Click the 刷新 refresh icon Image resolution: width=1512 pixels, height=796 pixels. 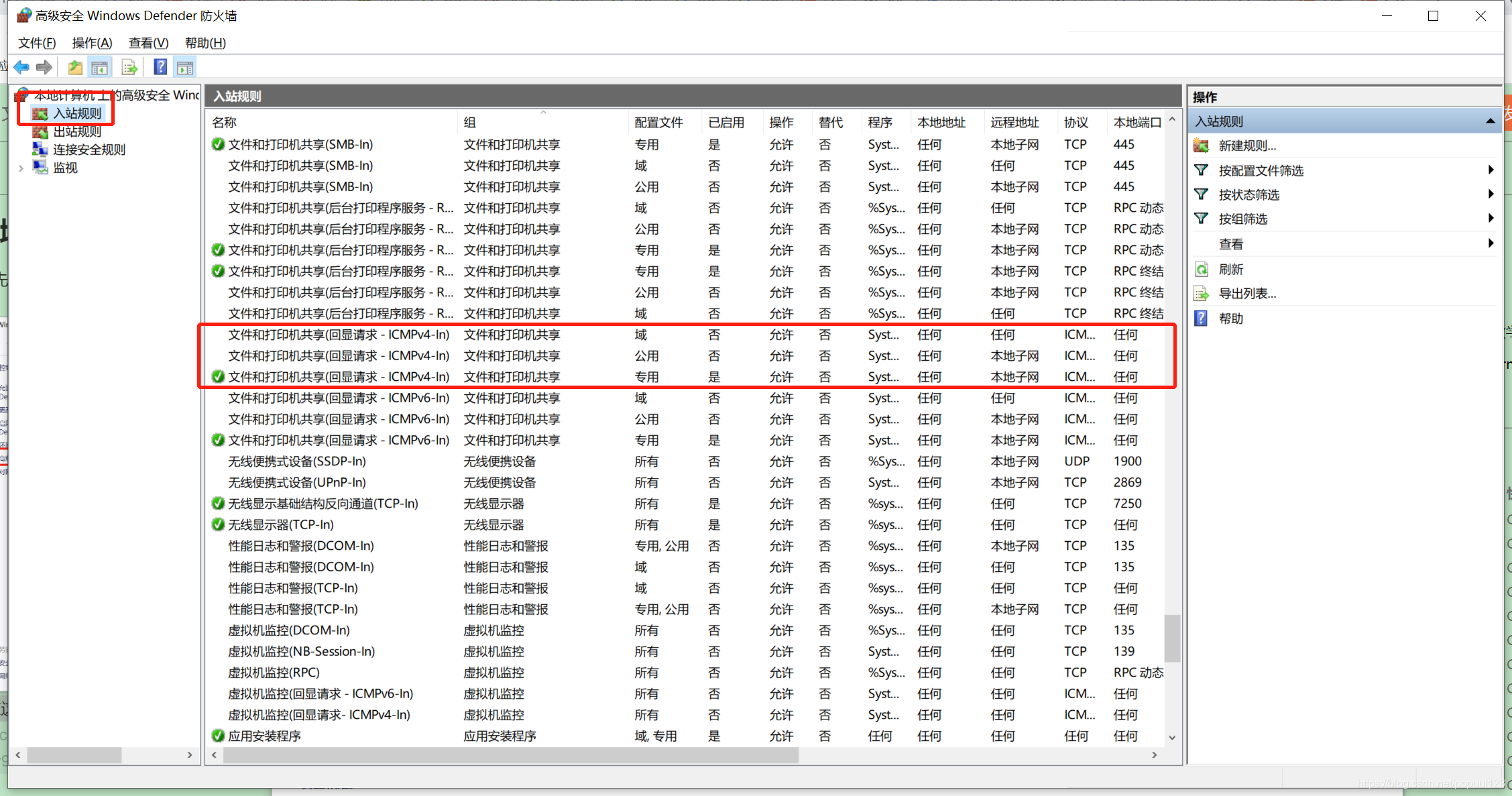pos(1202,270)
